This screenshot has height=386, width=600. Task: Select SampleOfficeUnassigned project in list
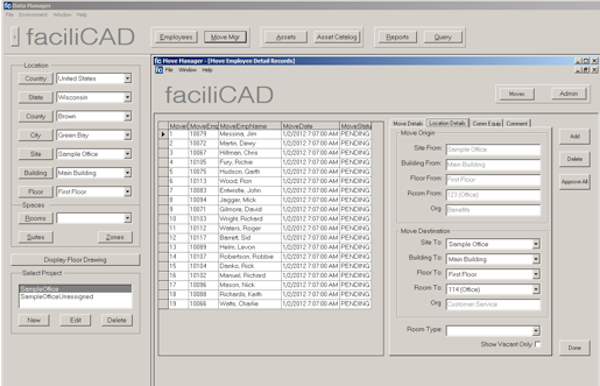[x=57, y=297]
